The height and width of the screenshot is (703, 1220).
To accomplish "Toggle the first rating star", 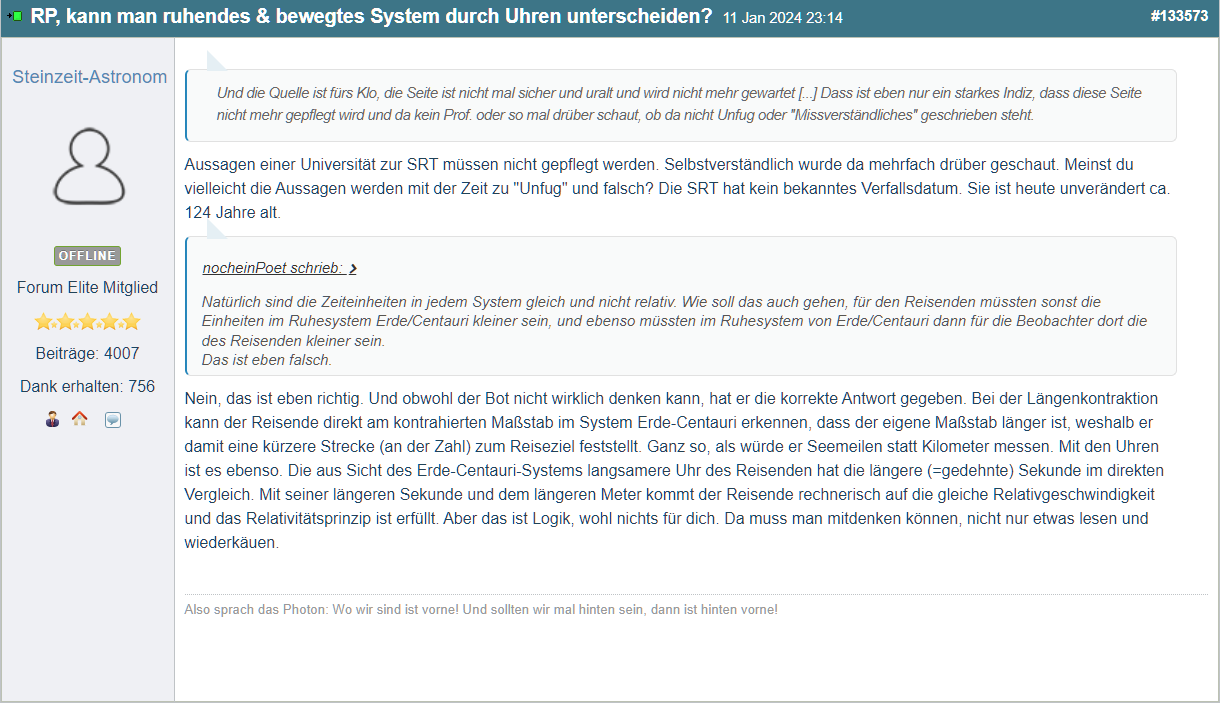I will 43,322.
